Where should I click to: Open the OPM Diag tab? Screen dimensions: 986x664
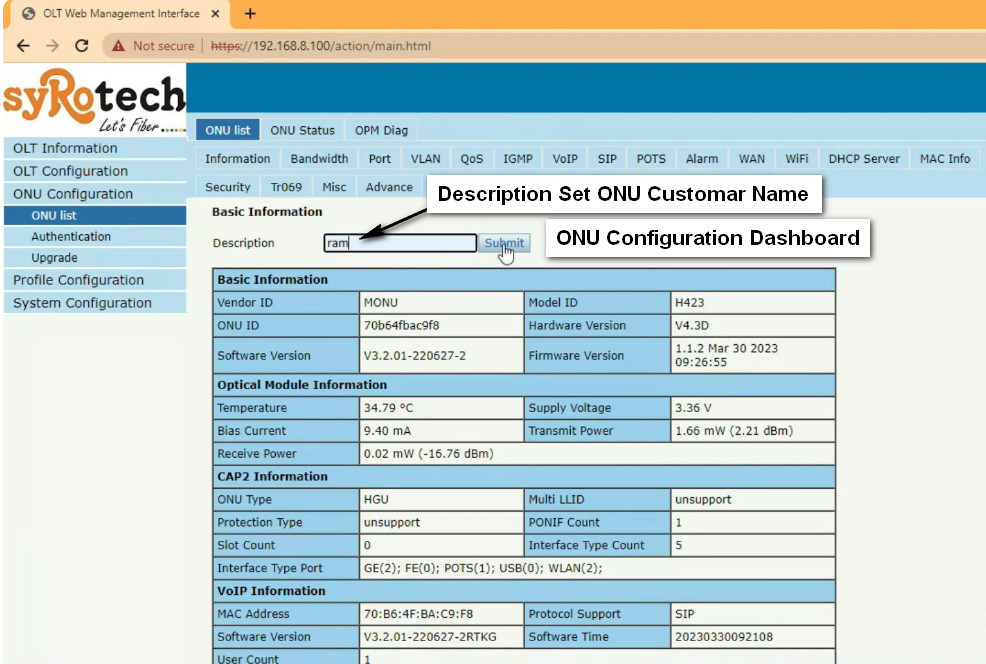pyautogui.click(x=381, y=130)
